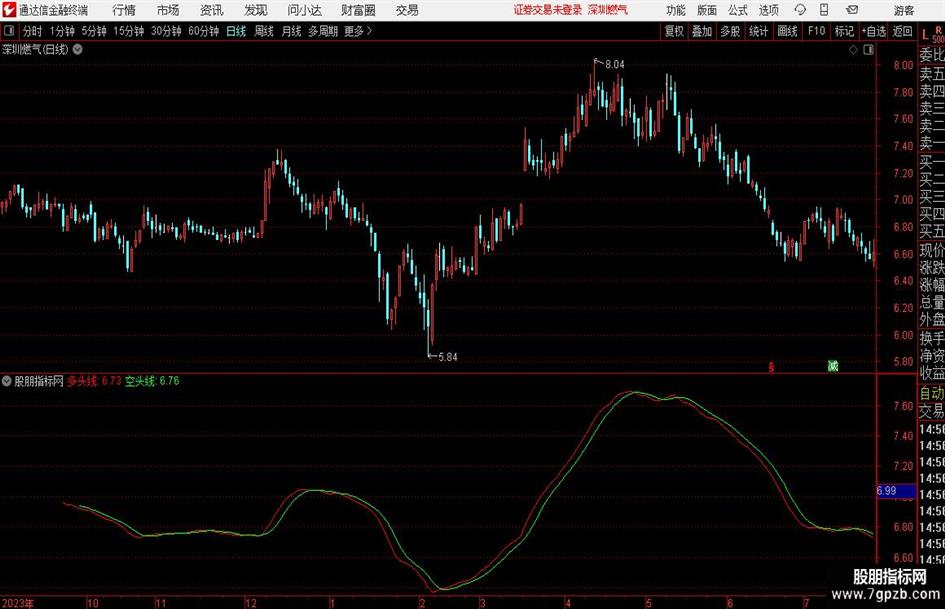The width and height of the screenshot is (945, 609).
Task: Click the red 深圳燃气 title link
Action: click(608, 10)
